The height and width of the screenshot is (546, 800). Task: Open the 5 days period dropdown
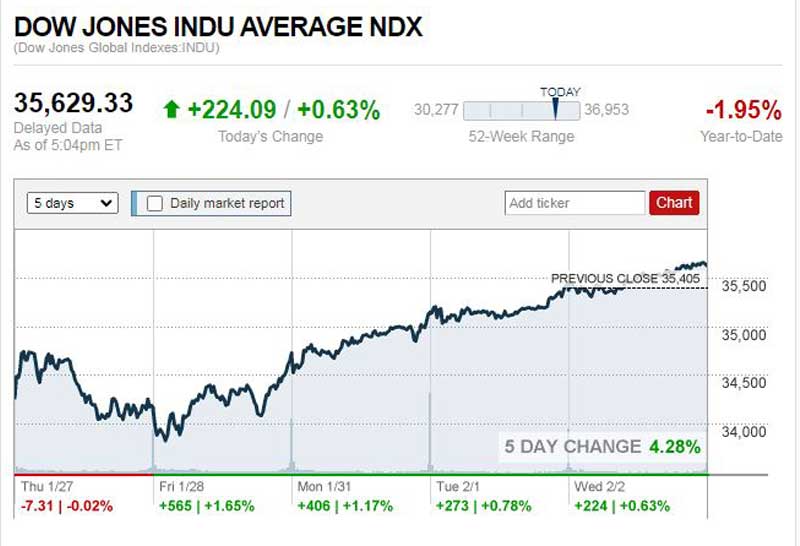(x=73, y=203)
